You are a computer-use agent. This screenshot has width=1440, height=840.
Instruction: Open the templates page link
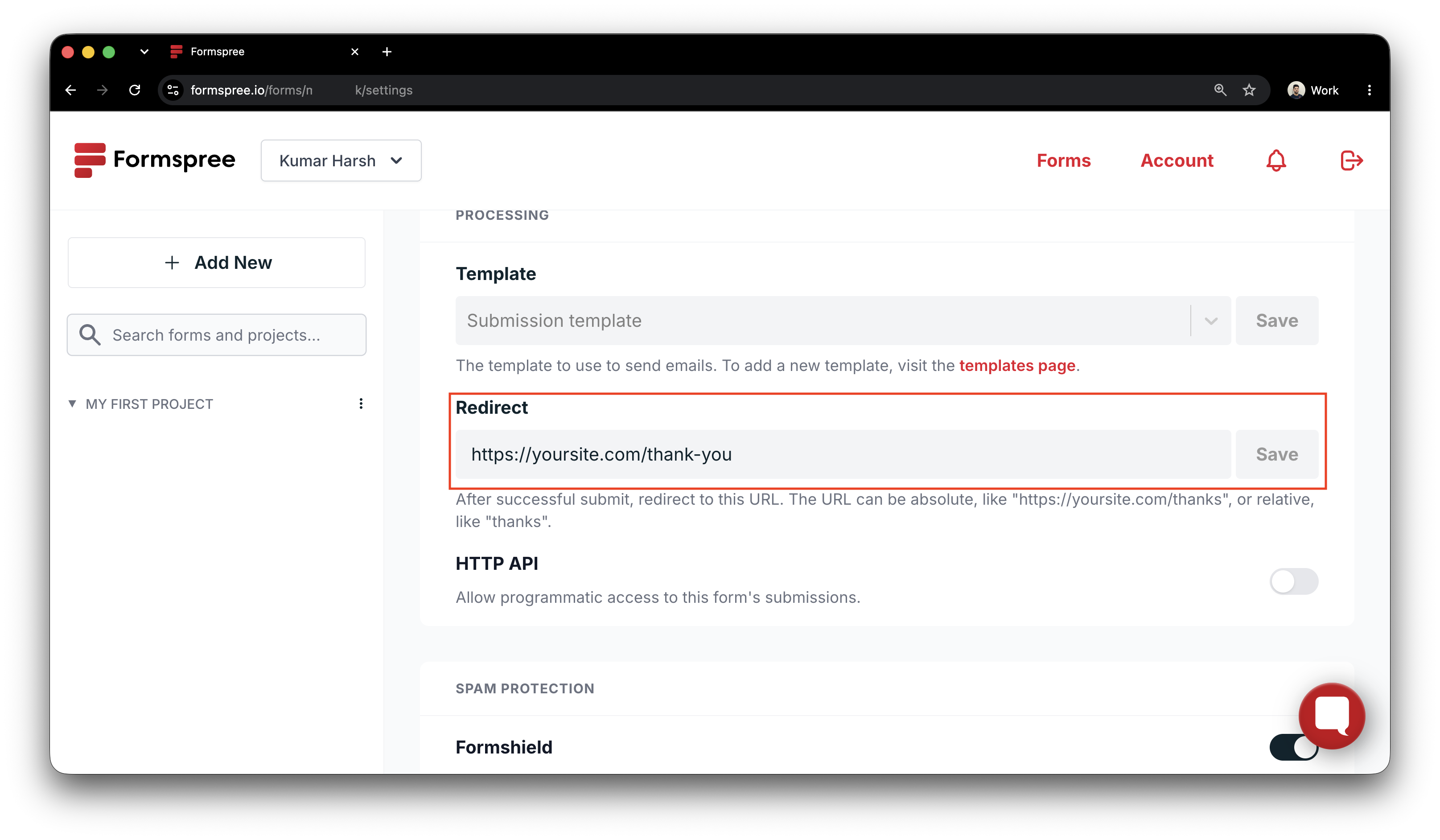[1017, 366]
